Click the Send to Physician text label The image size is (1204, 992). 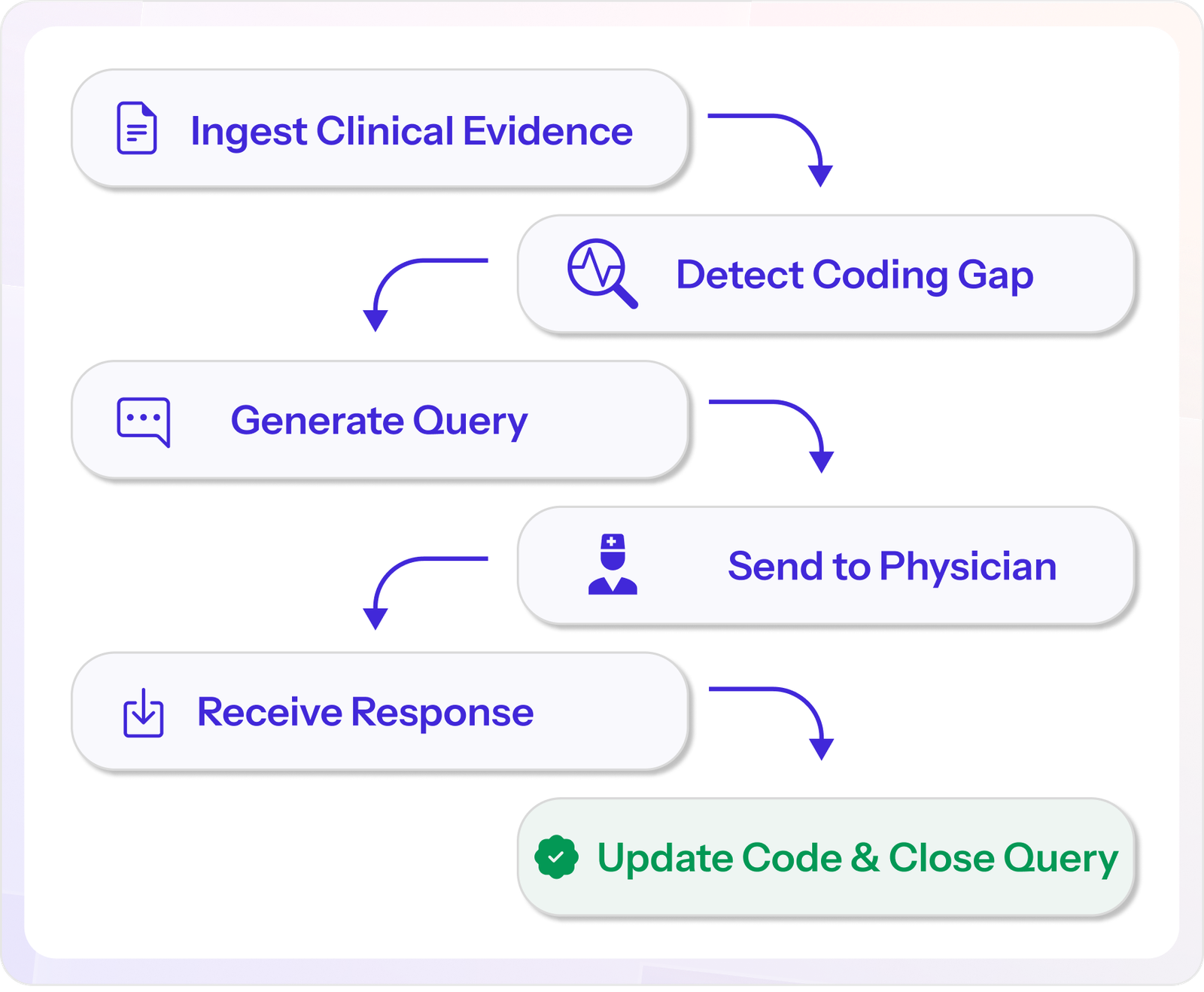892,566
